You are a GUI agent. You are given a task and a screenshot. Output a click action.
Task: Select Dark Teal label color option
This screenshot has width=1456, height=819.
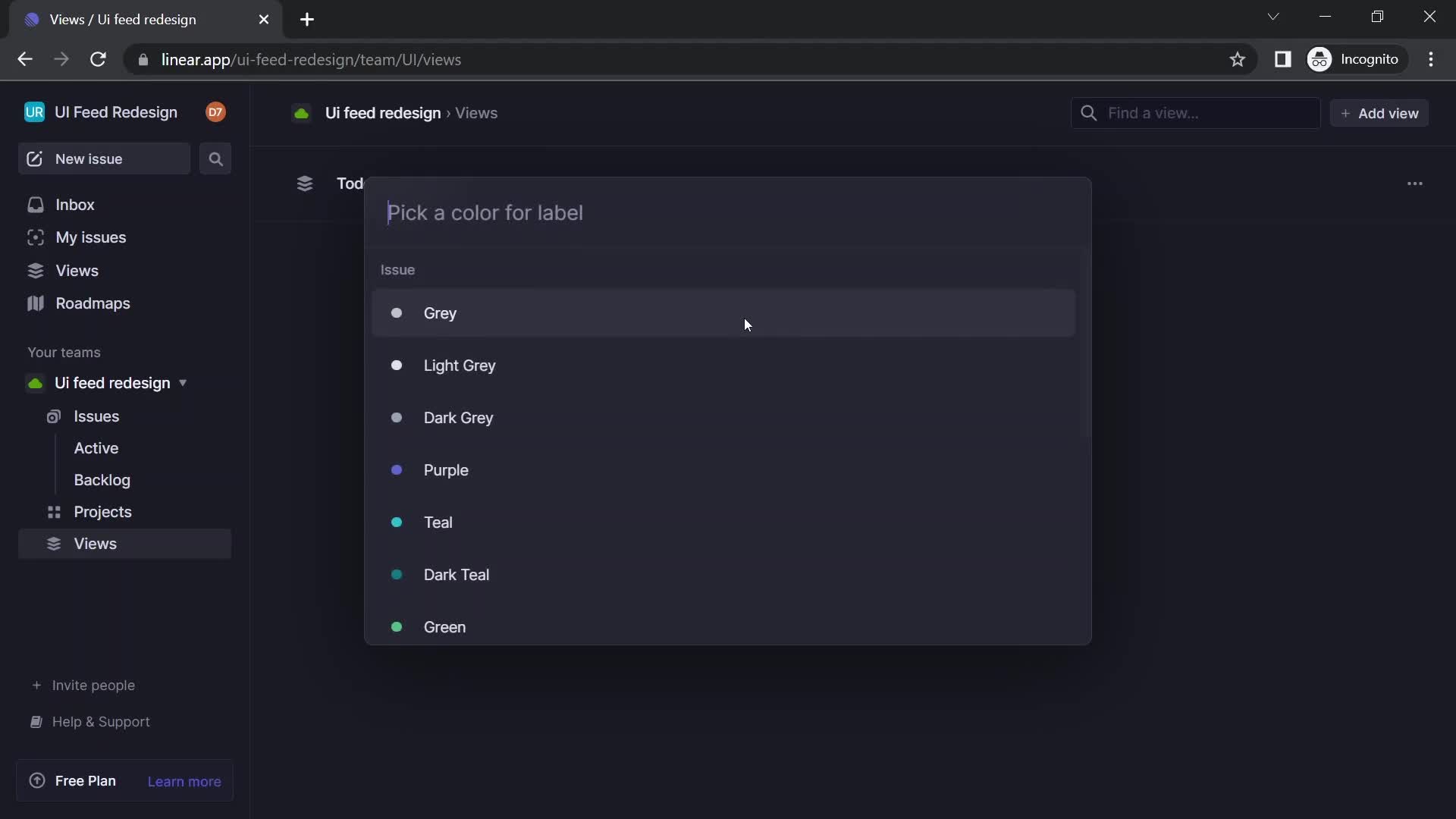456,575
